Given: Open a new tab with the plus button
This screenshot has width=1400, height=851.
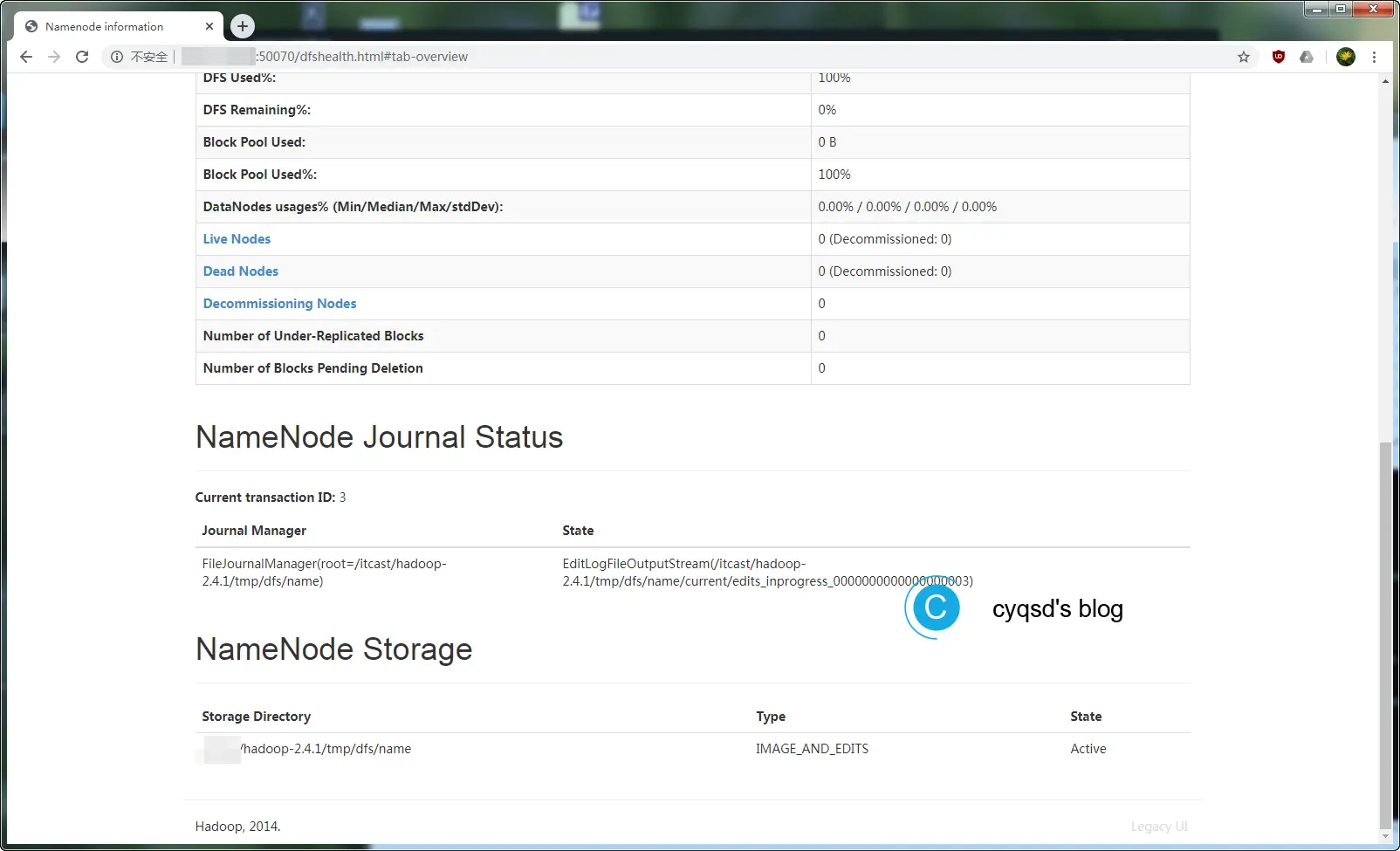Looking at the screenshot, I should (243, 26).
